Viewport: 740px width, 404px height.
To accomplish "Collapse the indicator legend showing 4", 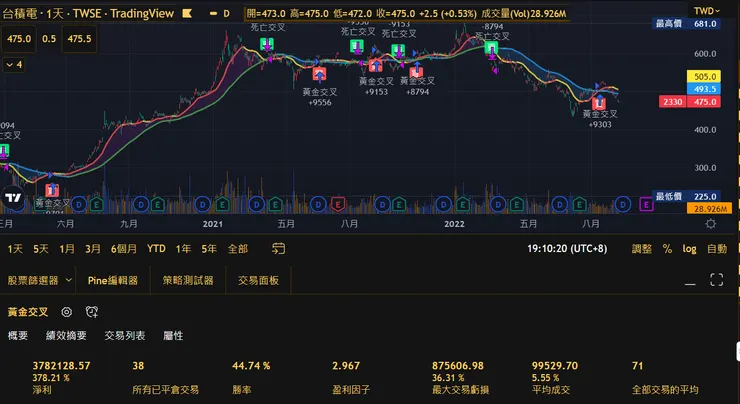I will [x=14, y=65].
